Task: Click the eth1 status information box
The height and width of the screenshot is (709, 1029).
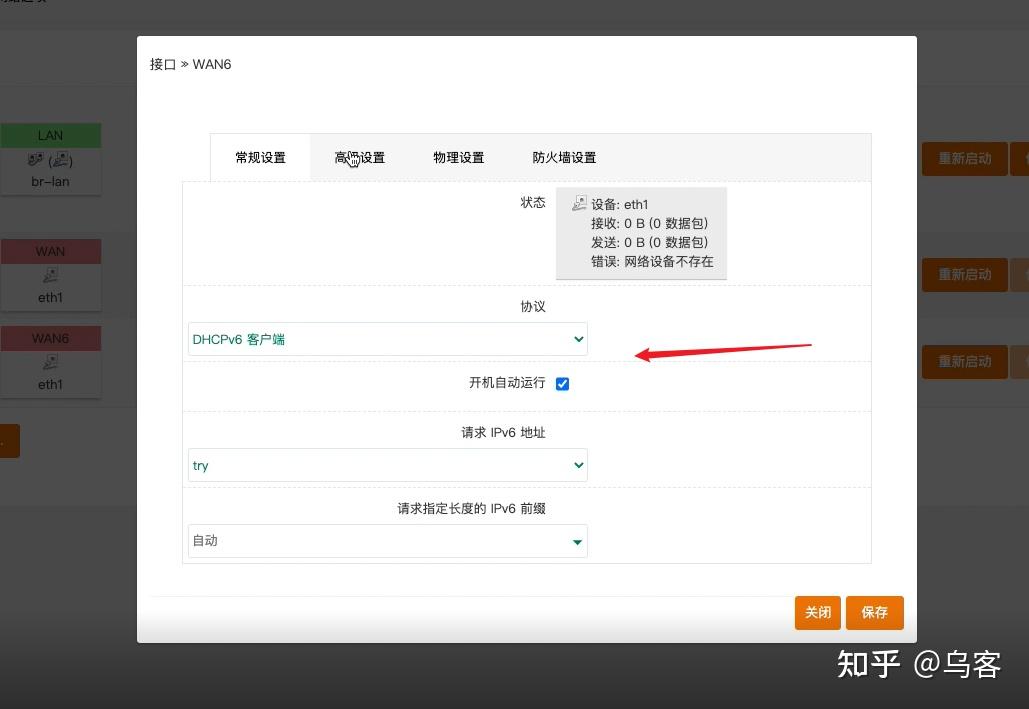Action: click(641, 232)
